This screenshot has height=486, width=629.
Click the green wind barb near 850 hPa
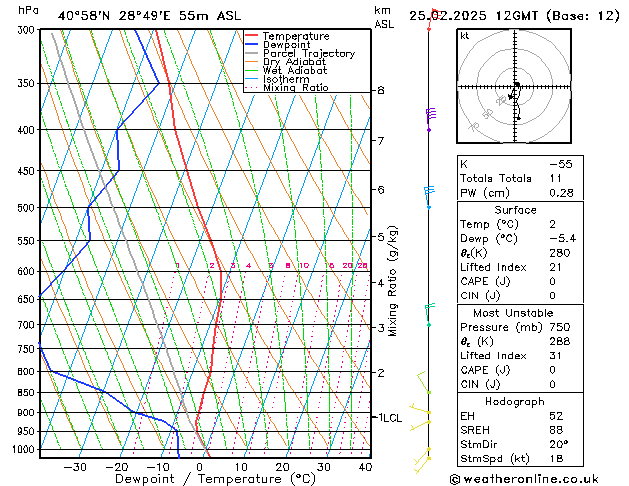coord(424,383)
